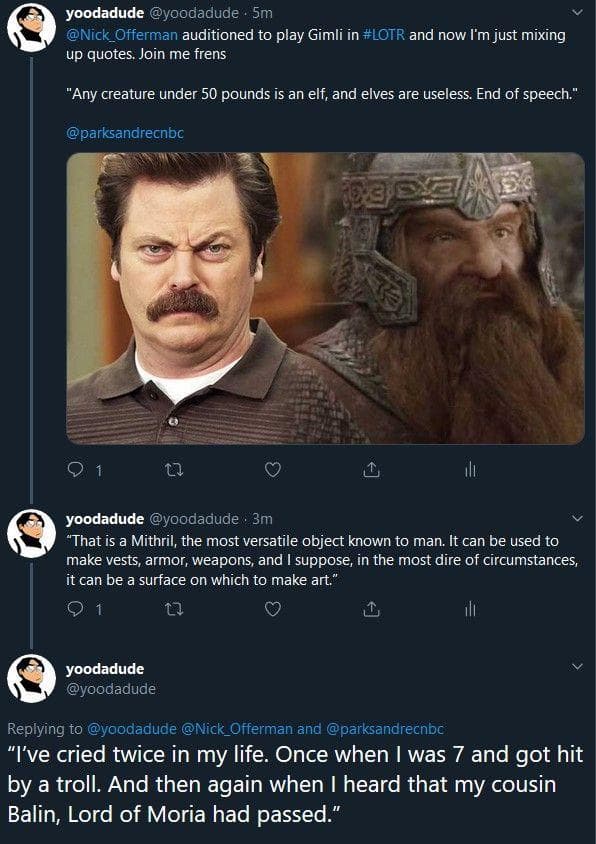Click yoodadude's profile avatar on the first tweet
596x844 pixels.
click(30, 27)
